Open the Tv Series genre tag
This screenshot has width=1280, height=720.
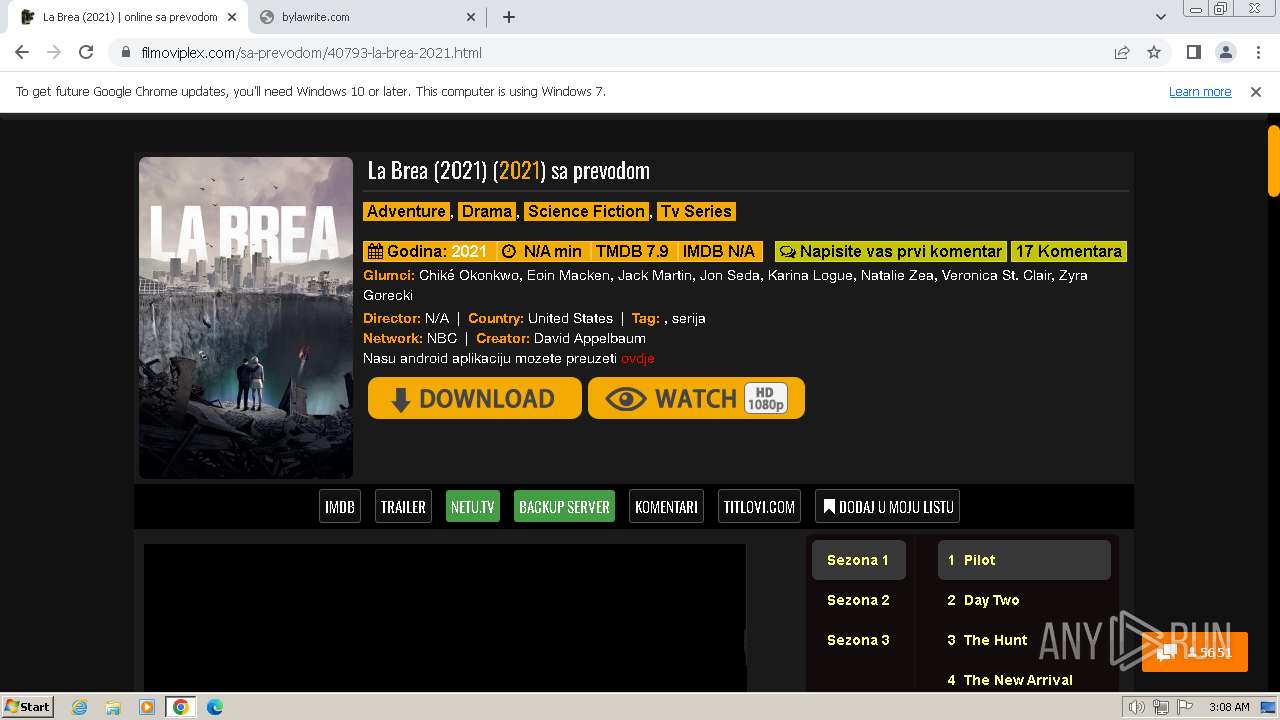click(696, 211)
